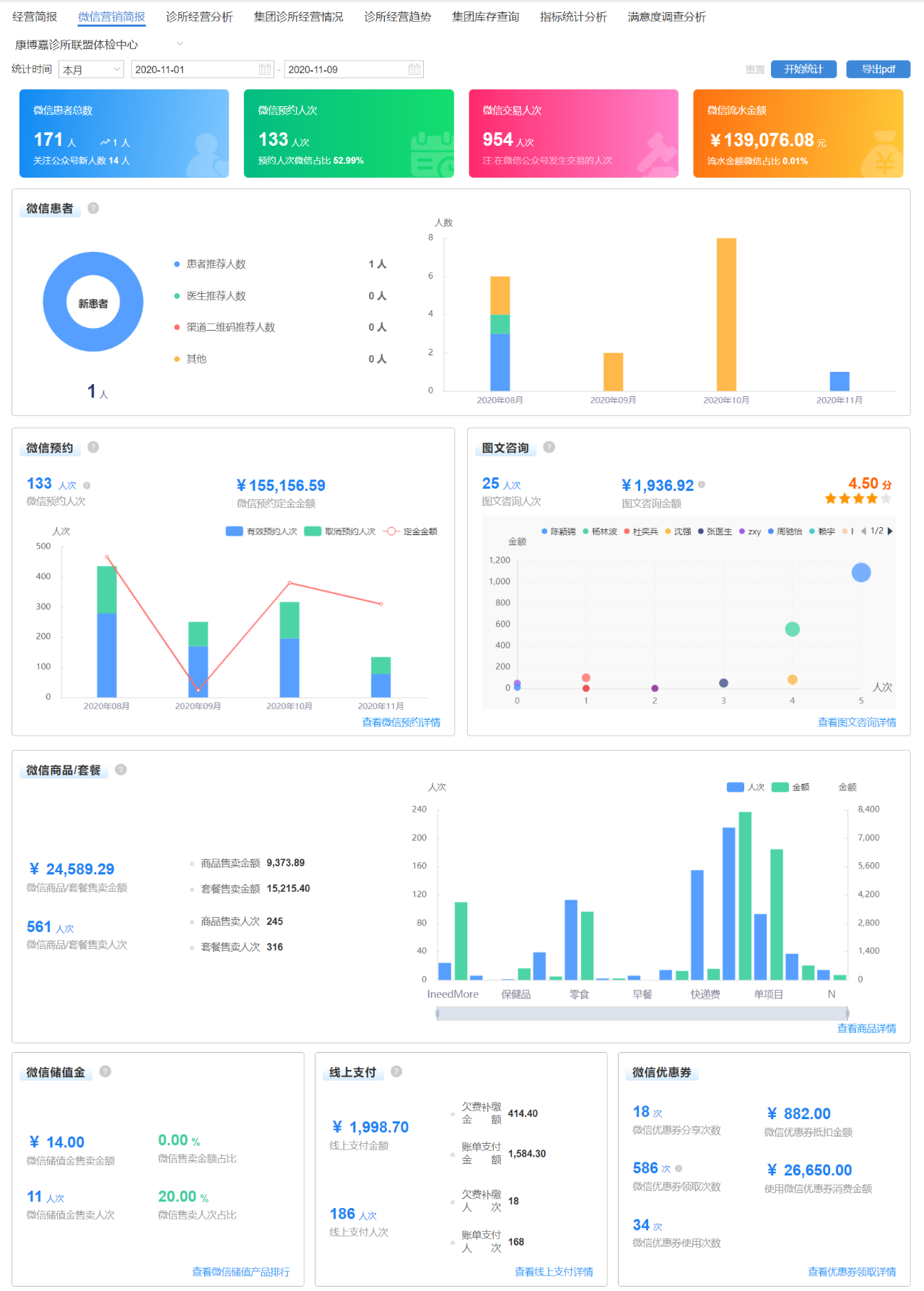The width and height of the screenshot is (924, 1291).
Task: Click help icon beside 微信储值金 title
Action: [105, 1072]
